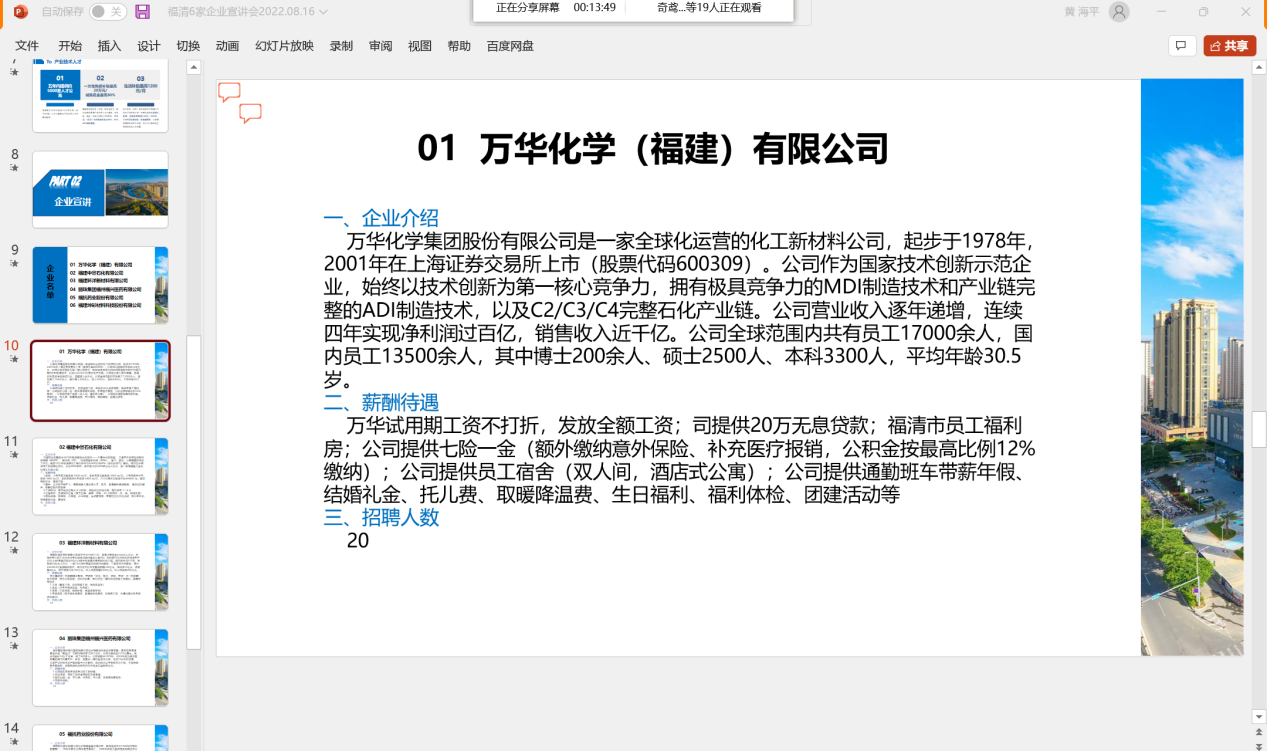This screenshot has height=751, width=1267.
Task: Open the first comment bubble on slide
Action: coord(229,92)
